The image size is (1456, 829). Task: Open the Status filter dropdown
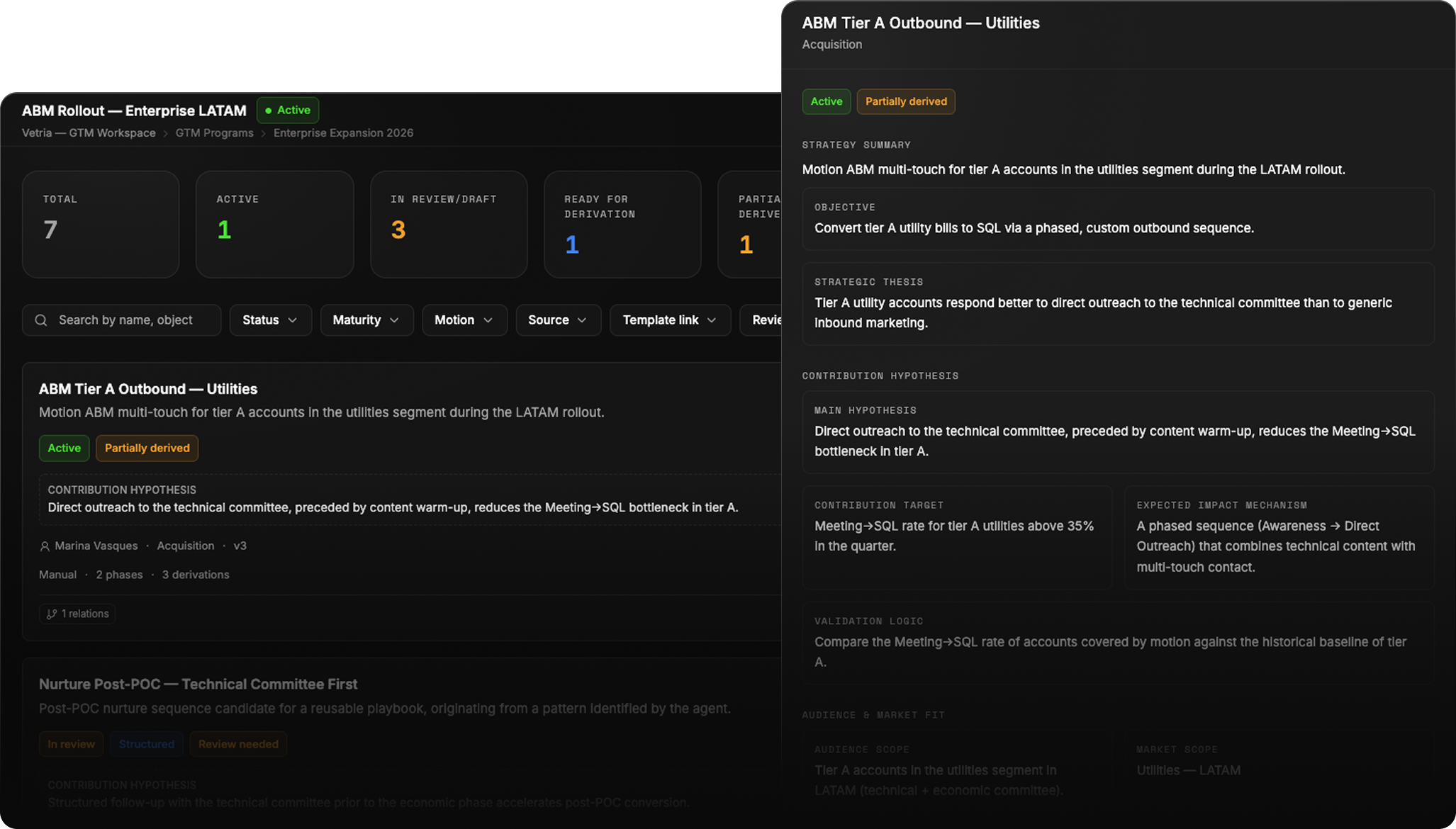[x=270, y=320]
